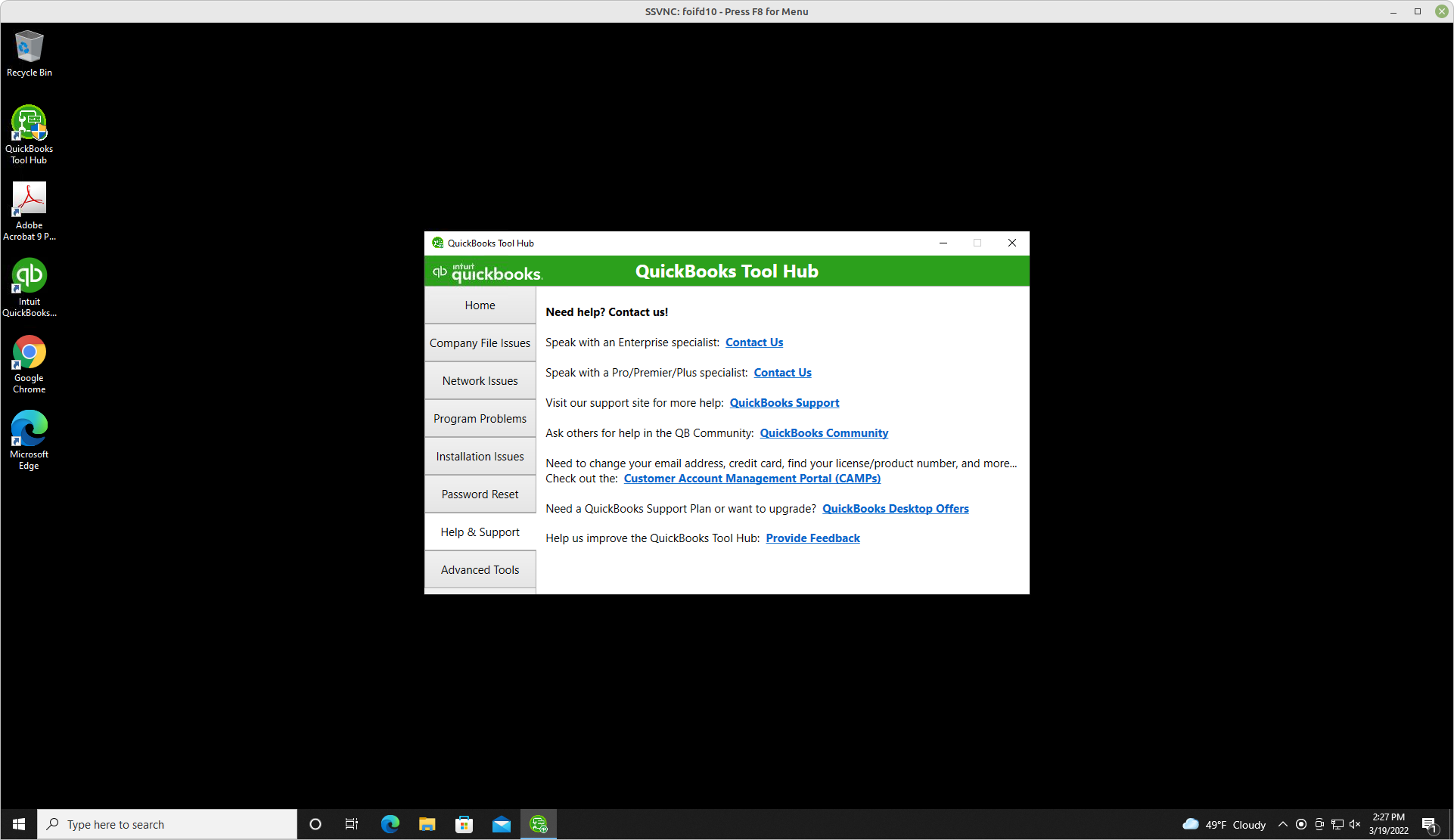Select the Program Problems tab
The width and height of the screenshot is (1454, 840).
[480, 419]
